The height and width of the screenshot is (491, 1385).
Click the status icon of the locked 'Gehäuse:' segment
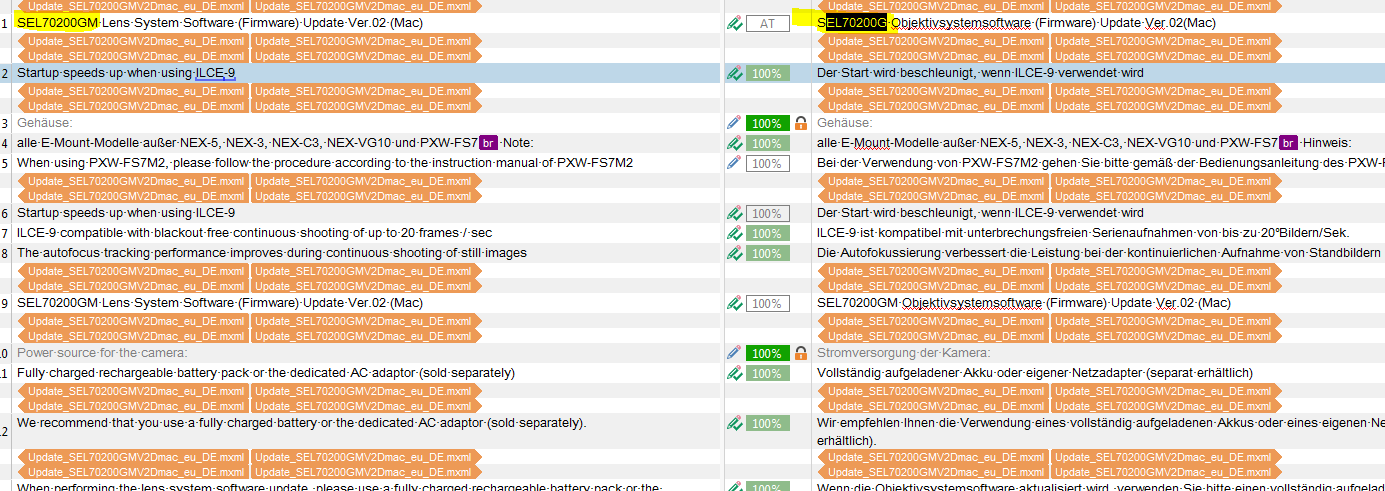point(734,123)
